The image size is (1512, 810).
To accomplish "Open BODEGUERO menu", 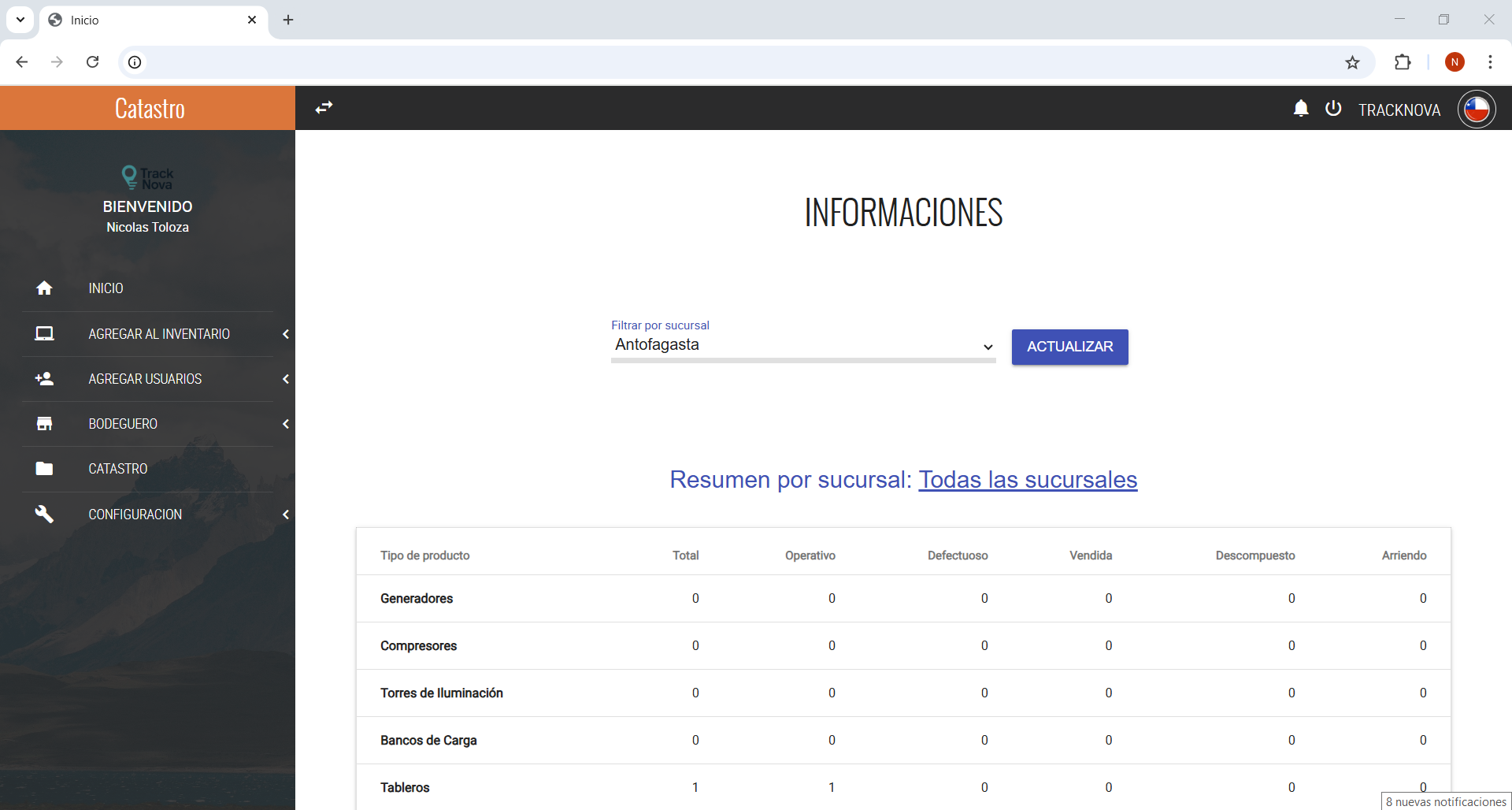I will (123, 424).
